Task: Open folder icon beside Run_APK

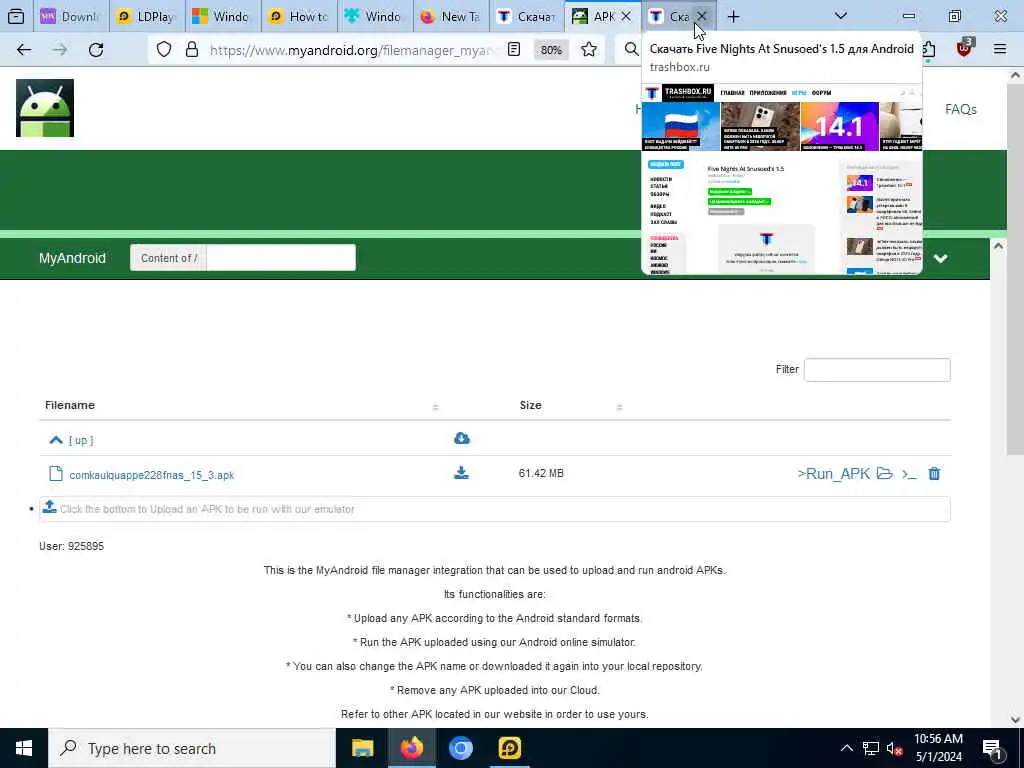Action: pyautogui.click(x=885, y=473)
